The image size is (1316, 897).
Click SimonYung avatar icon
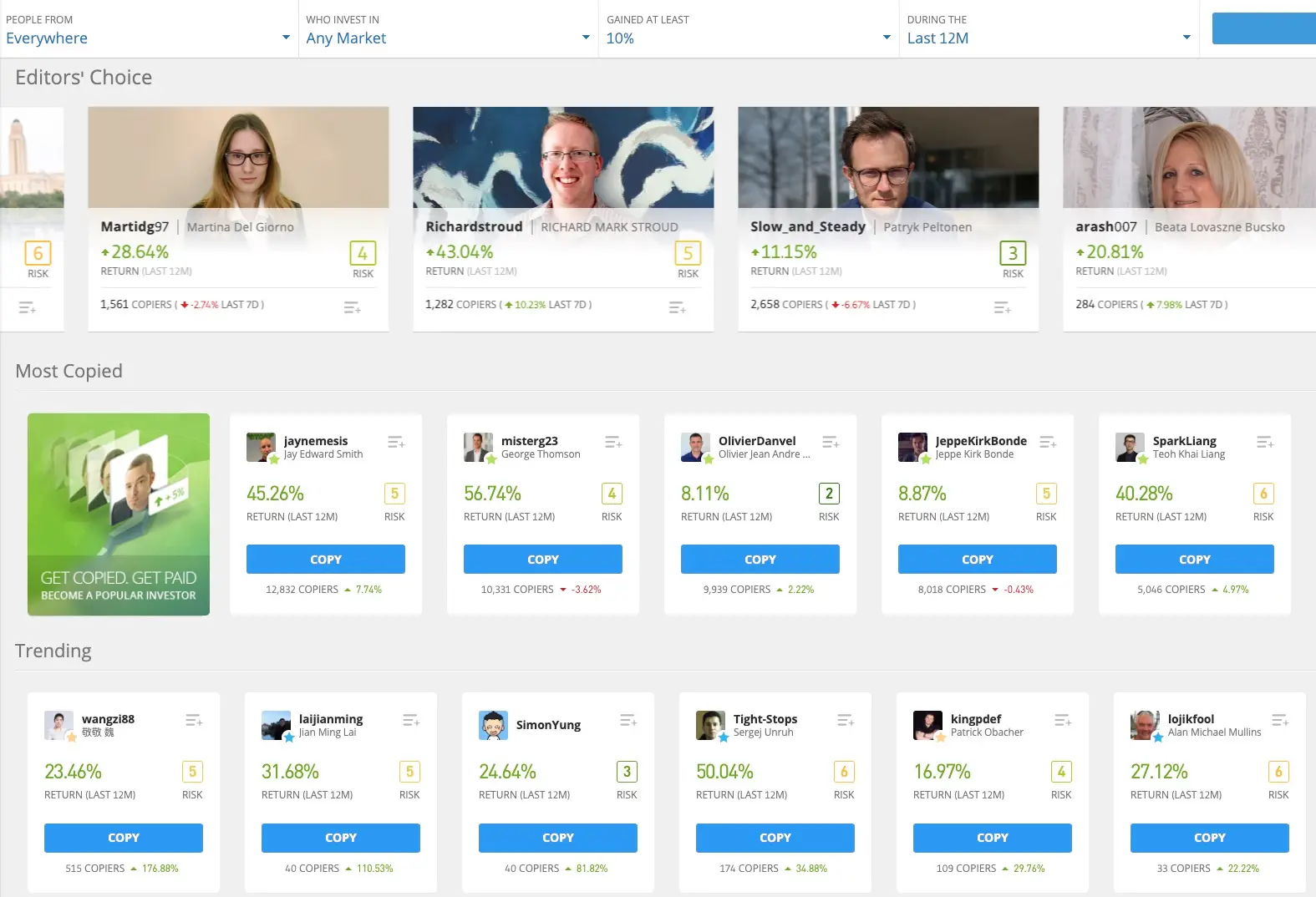coord(493,725)
